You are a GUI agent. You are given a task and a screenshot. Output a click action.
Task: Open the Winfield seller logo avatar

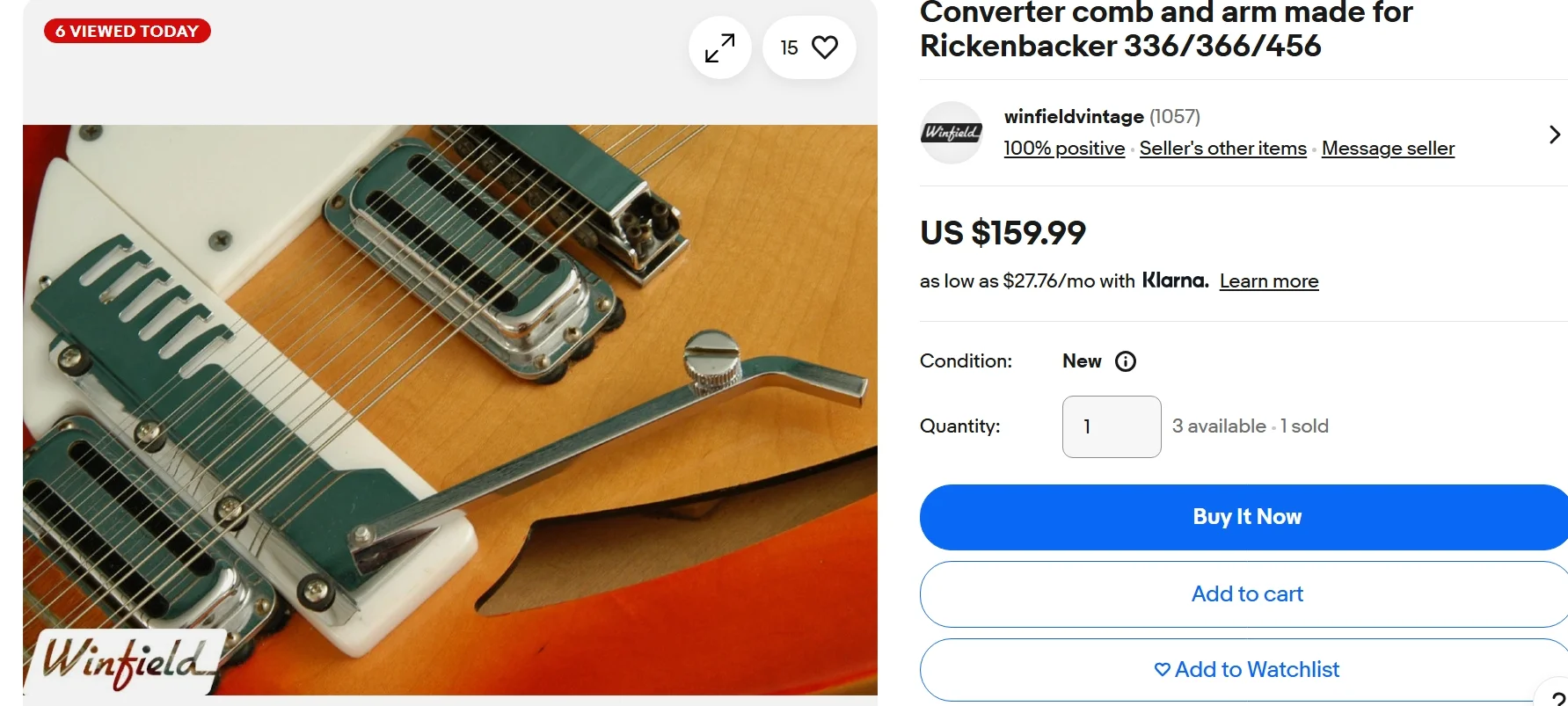(952, 133)
